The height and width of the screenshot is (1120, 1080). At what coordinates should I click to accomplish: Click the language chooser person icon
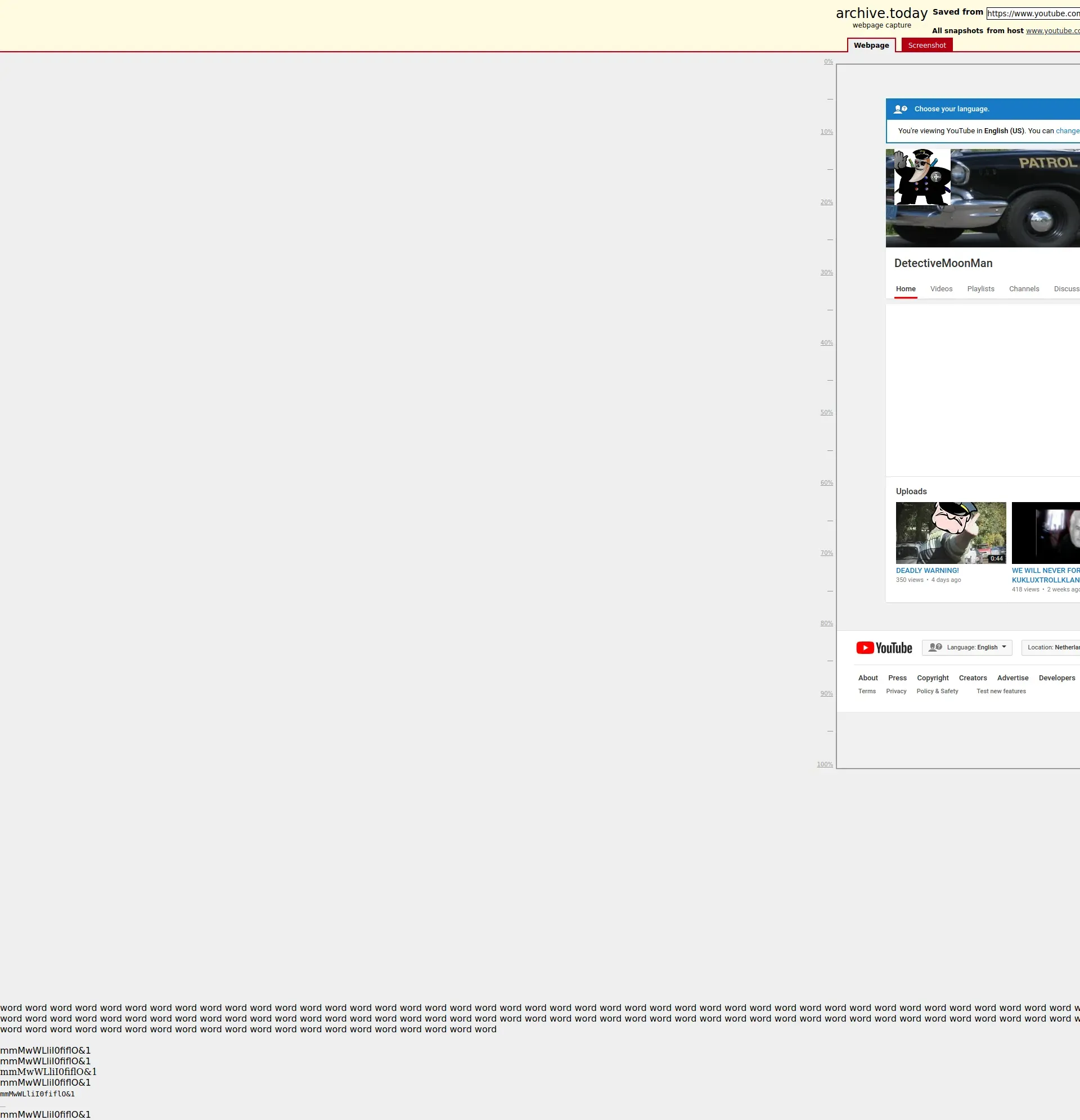(900, 109)
